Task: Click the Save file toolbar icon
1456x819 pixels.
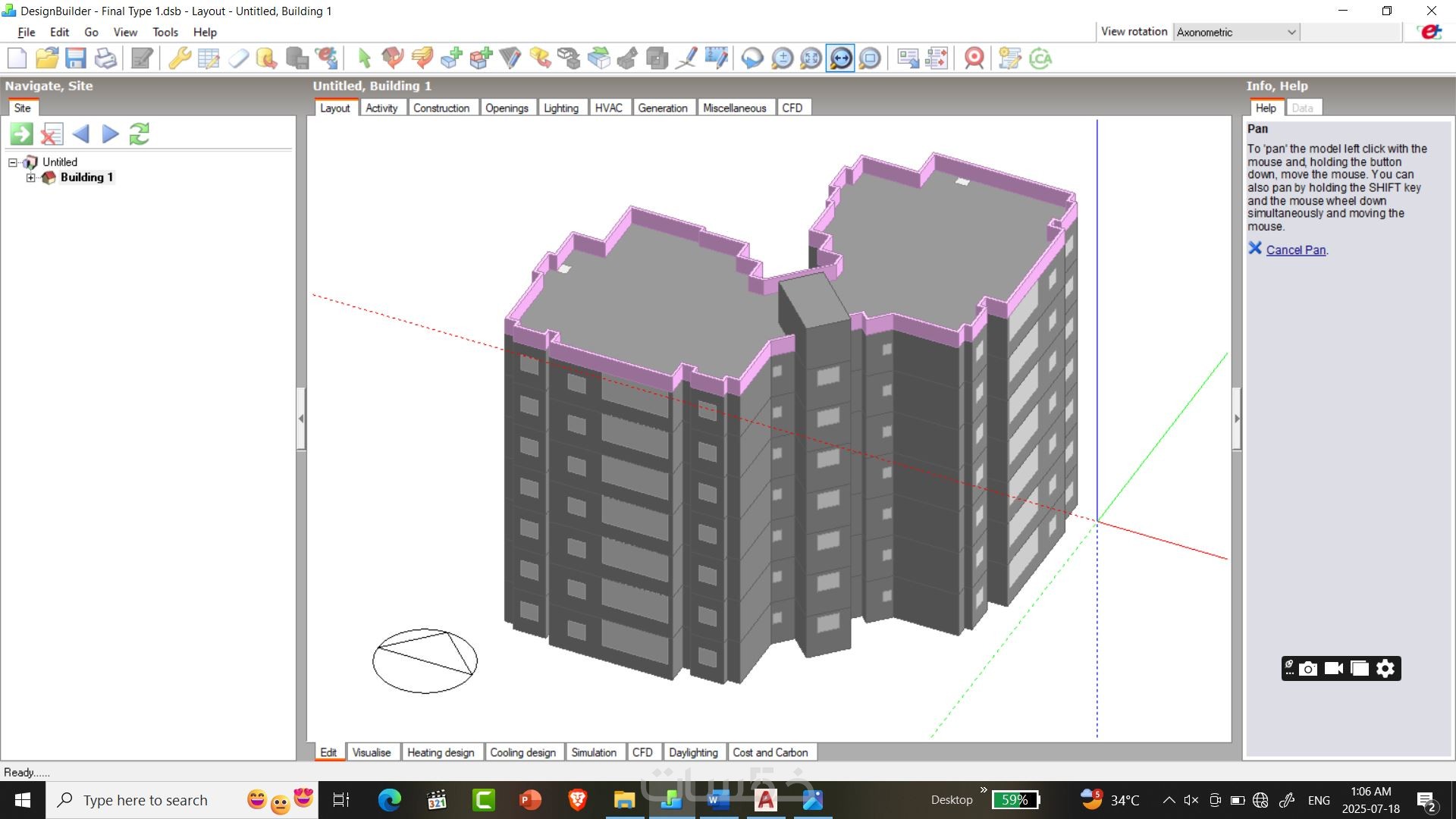Action: click(x=75, y=58)
